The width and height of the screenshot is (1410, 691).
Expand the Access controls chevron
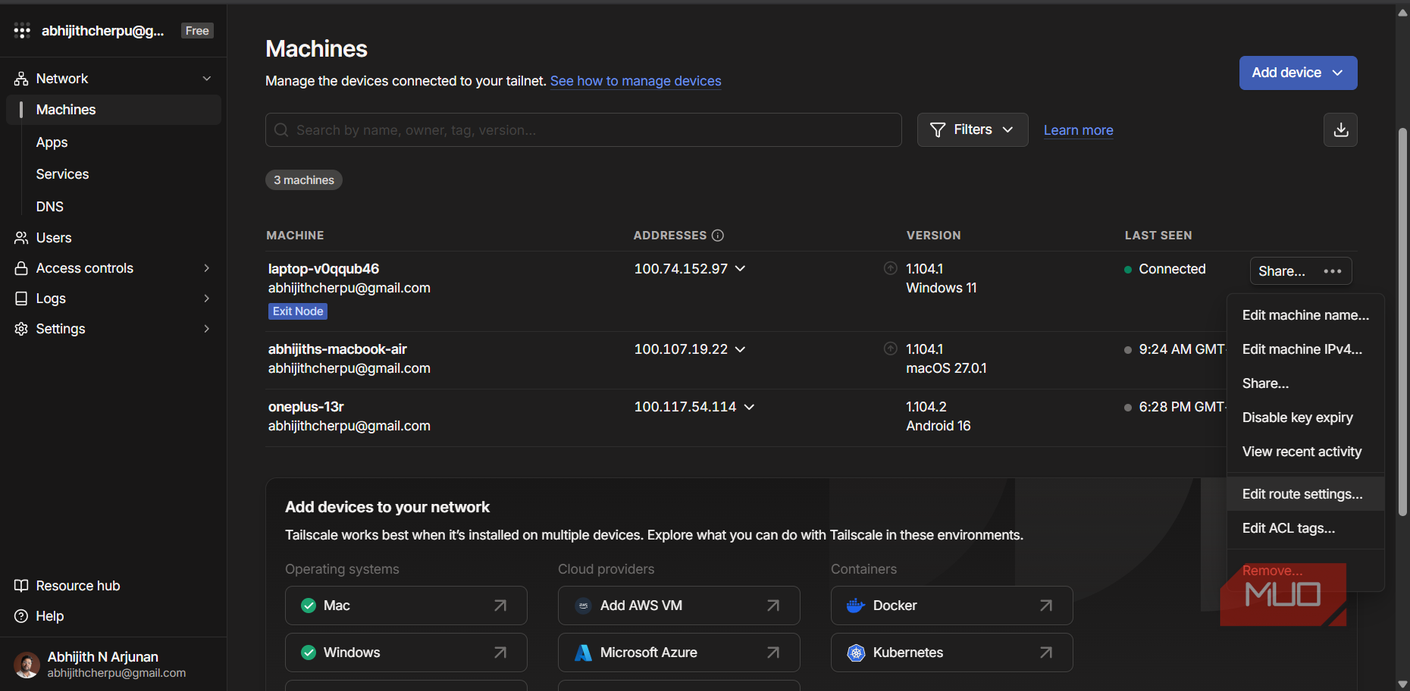(207, 269)
